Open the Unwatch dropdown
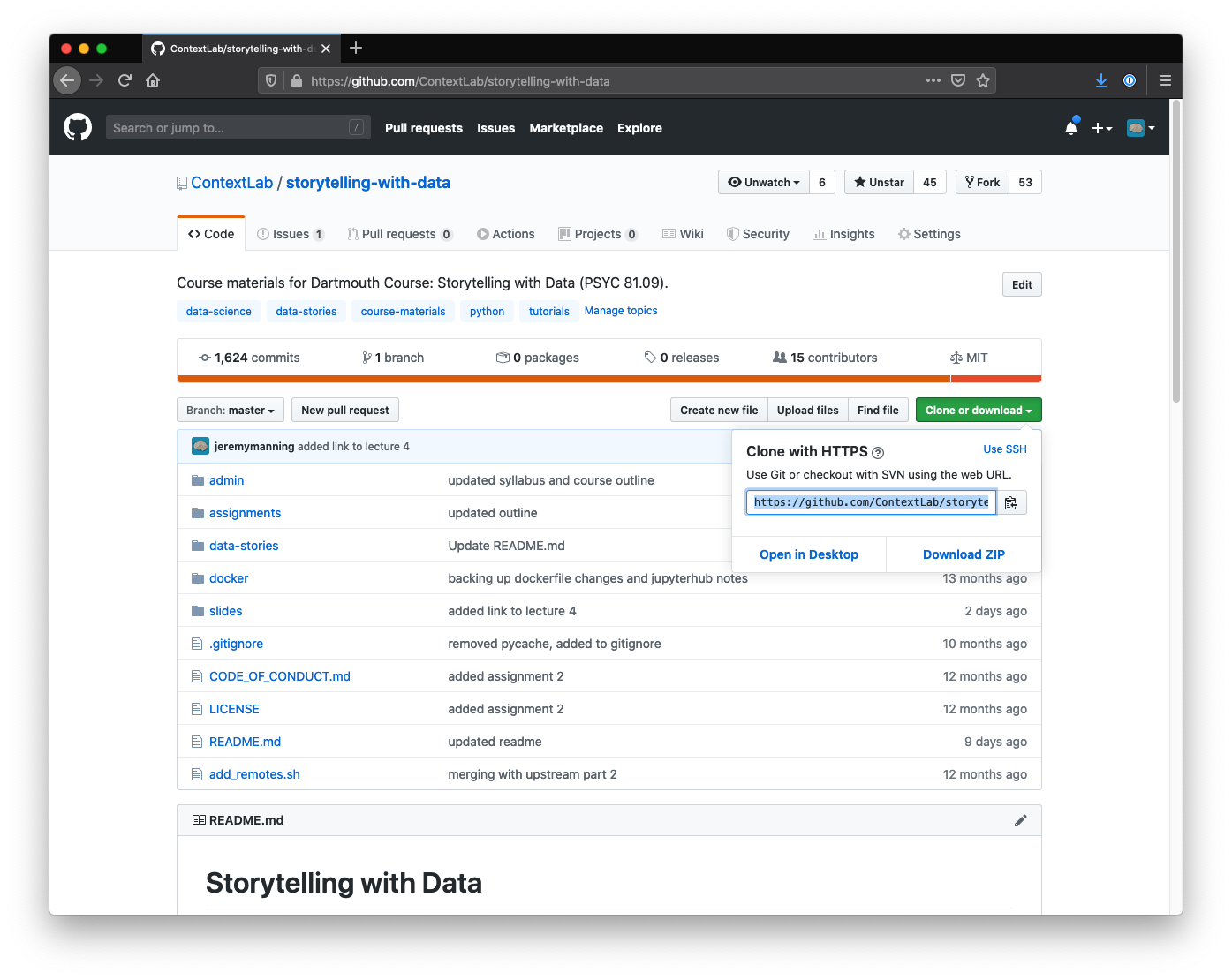 coord(763,182)
